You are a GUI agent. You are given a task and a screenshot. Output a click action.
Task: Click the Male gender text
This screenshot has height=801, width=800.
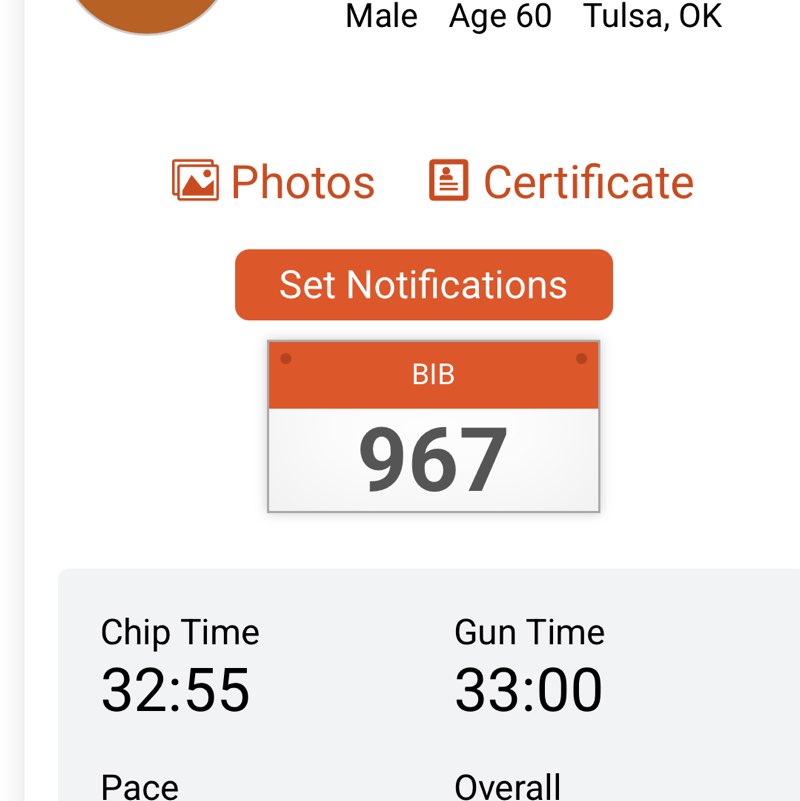(381, 16)
